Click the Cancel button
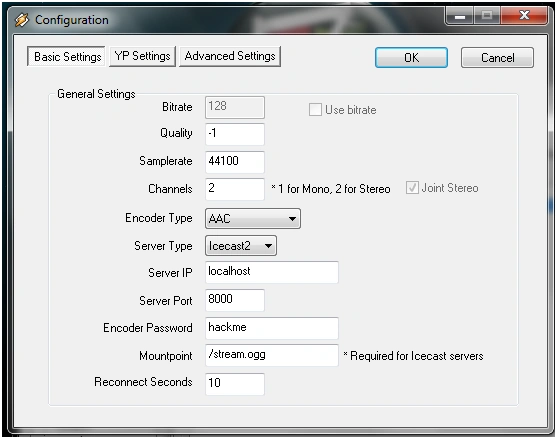 [497, 58]
